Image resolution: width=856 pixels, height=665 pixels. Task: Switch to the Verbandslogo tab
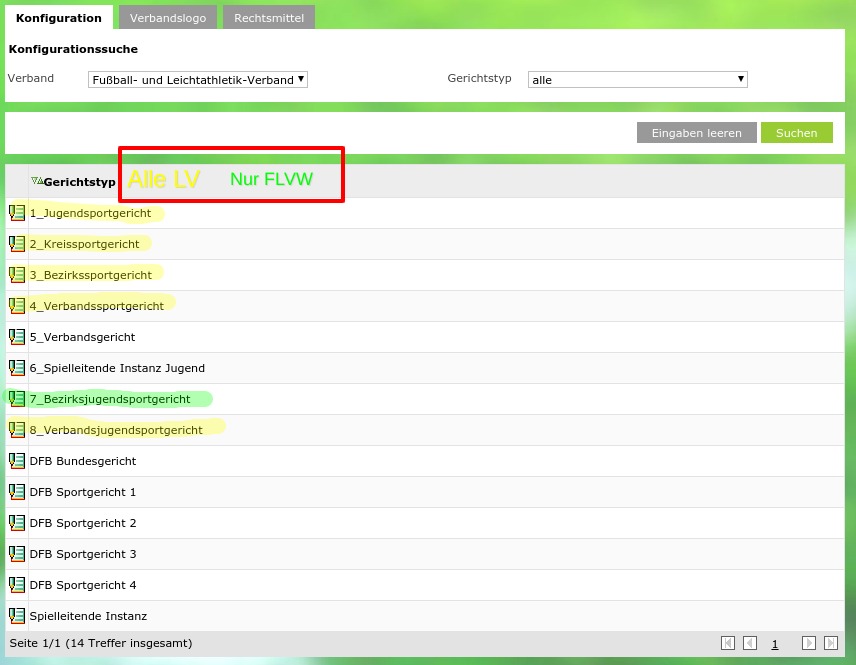click(x=167, y=18)
